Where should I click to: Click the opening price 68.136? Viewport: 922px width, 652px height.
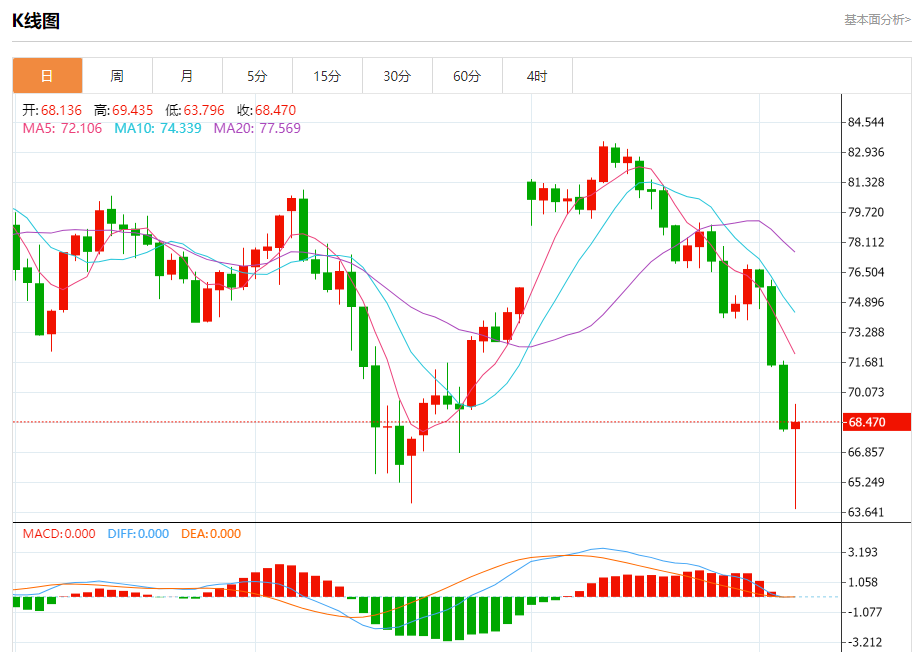pyautogui.click(x=61, y=110)
